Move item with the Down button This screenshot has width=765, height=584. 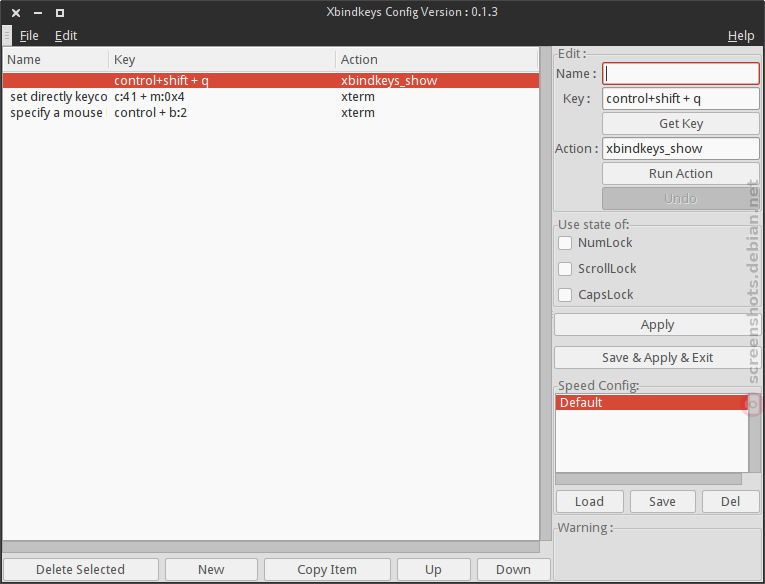[513, 569]
